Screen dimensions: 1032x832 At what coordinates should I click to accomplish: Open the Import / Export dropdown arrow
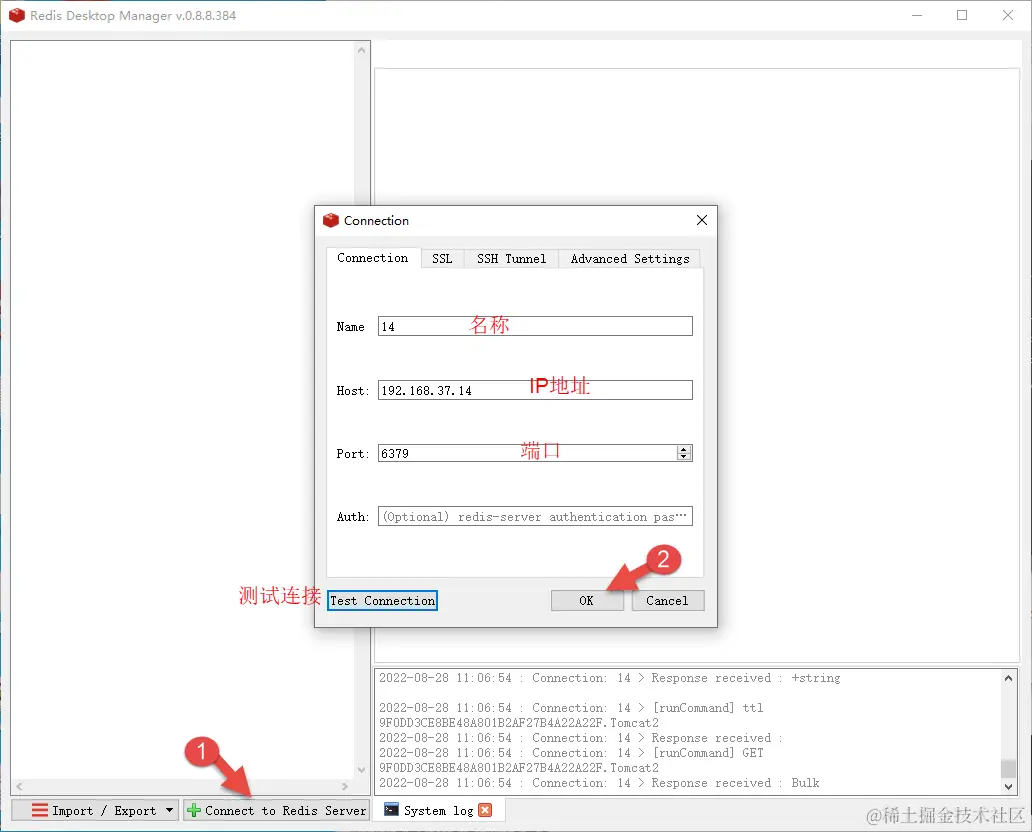pos(169,810)
